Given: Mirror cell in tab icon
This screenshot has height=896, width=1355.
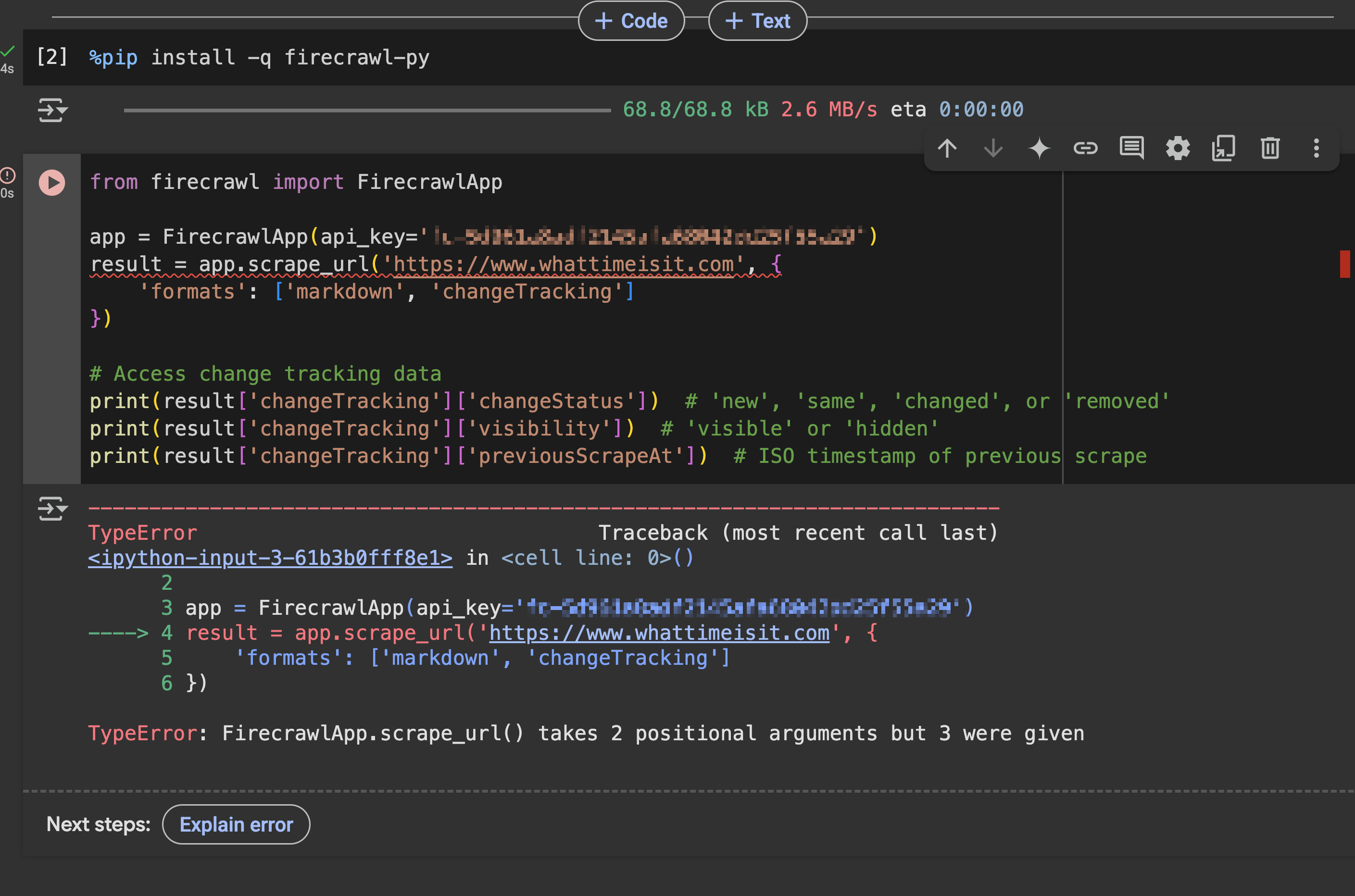Looking at the screenshot, I should point(1224,149).
